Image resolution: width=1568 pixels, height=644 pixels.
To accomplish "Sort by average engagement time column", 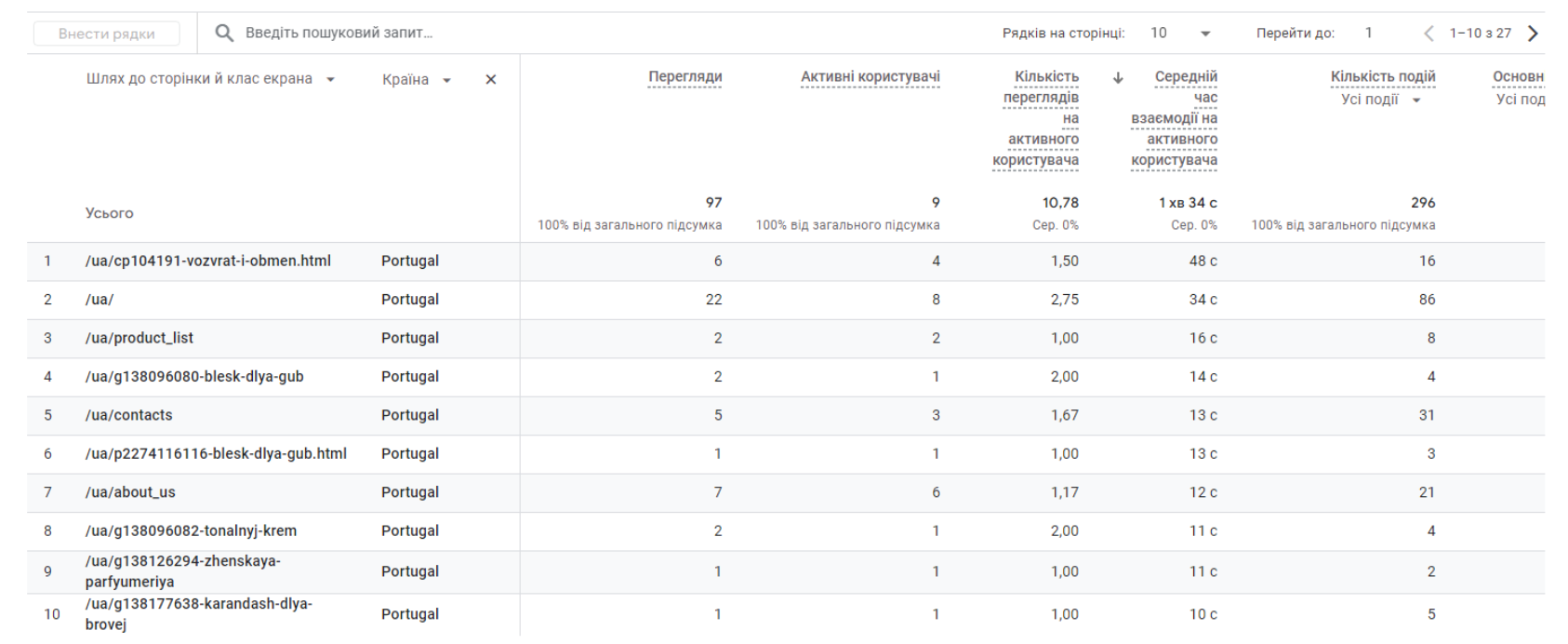I will (x=1175, y=118).
